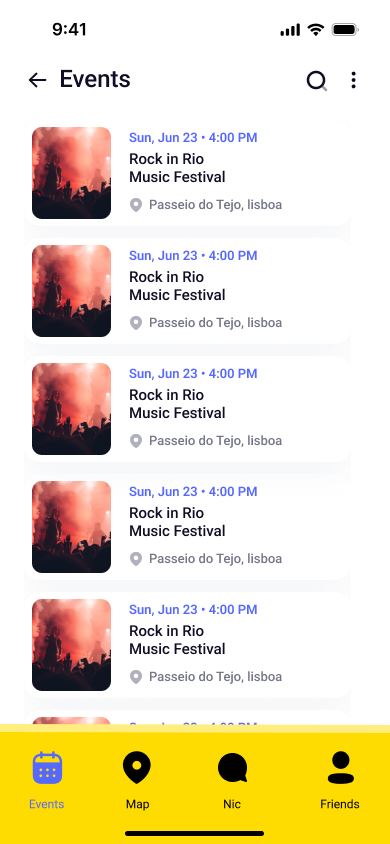Switch to the Map pin tab
Viewport: 390px width, 844px height.
point(137,767)
